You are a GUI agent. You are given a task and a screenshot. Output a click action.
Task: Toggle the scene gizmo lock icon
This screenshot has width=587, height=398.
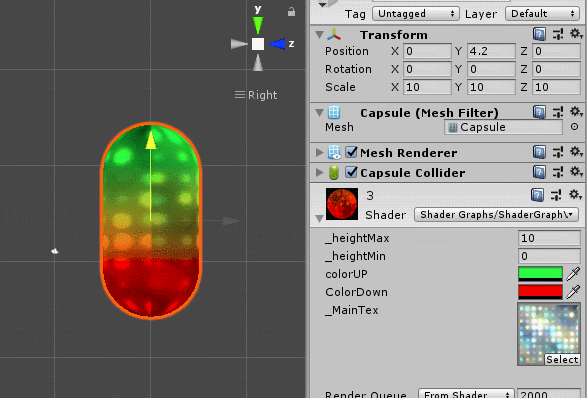pos(291,12)
